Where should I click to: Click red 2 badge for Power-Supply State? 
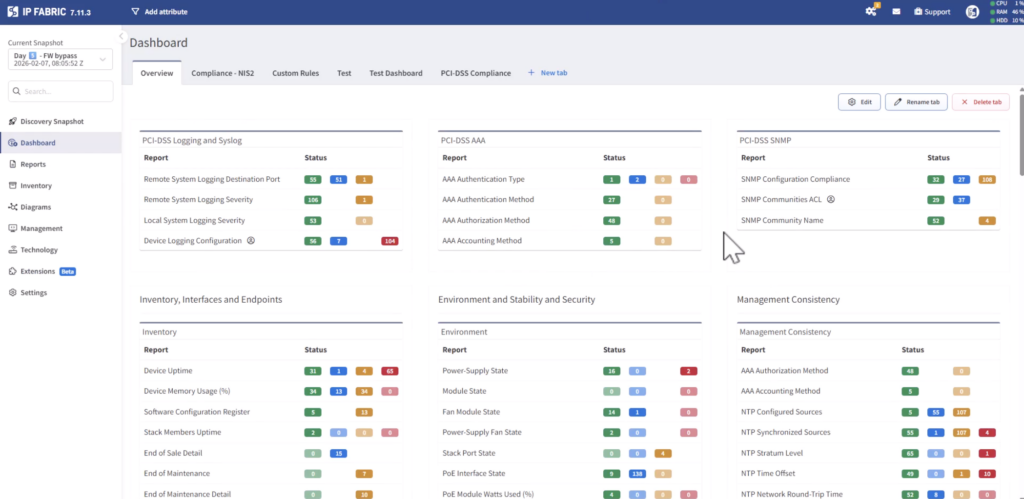pos(688,371)
